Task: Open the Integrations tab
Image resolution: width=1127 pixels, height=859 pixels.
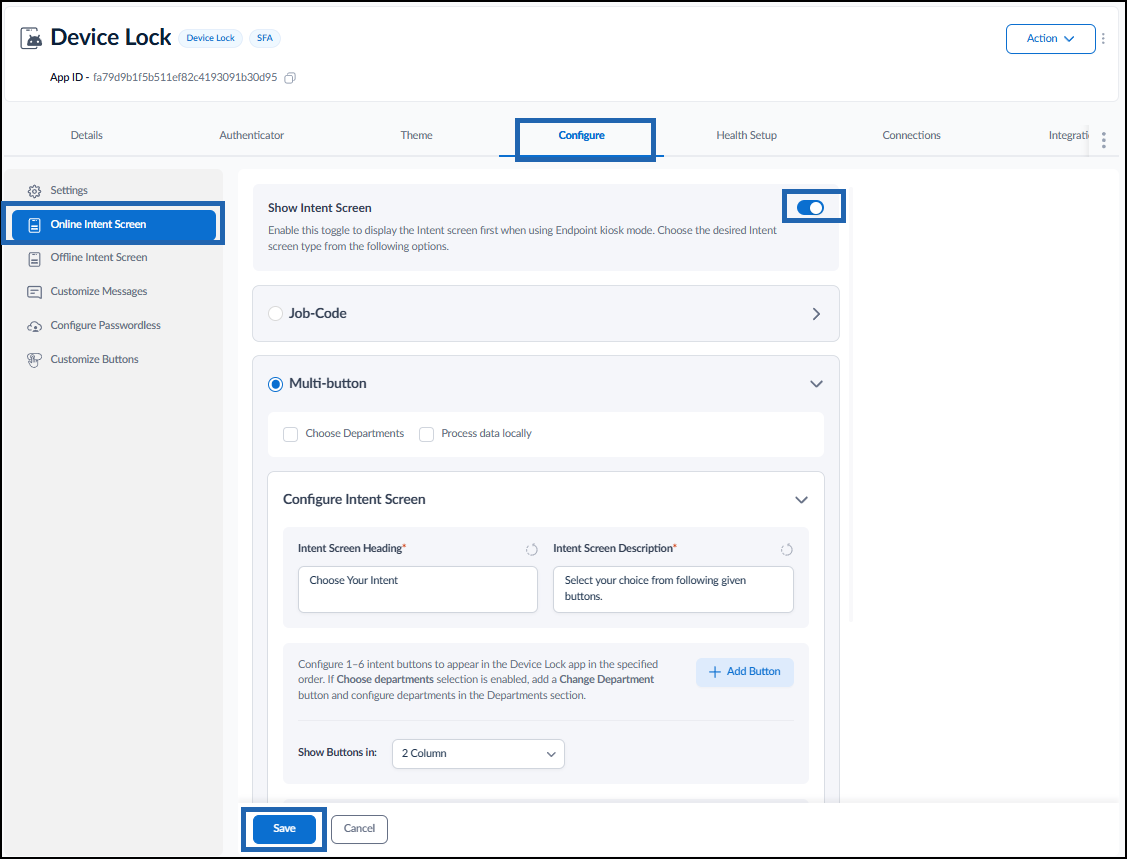Action: click(x=1069, y=135)
